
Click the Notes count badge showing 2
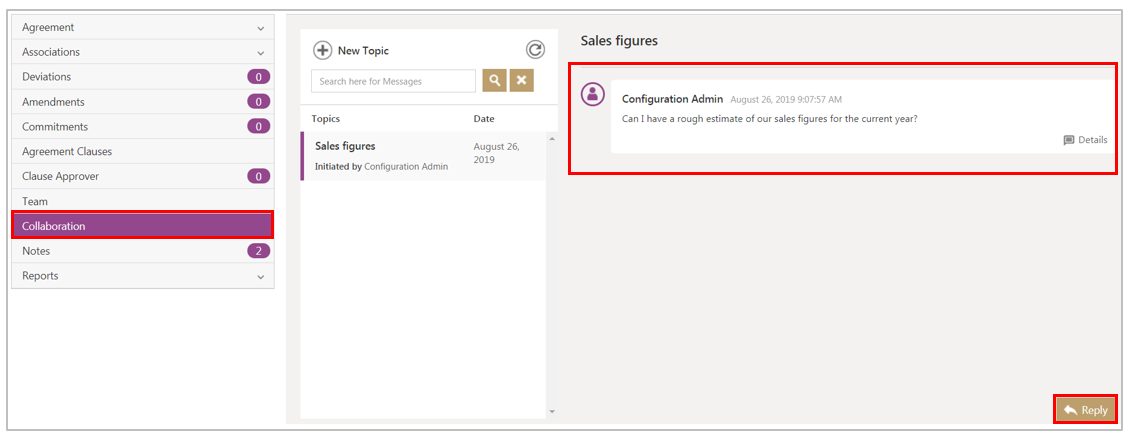pyautogui.click(x=258, y=251)
